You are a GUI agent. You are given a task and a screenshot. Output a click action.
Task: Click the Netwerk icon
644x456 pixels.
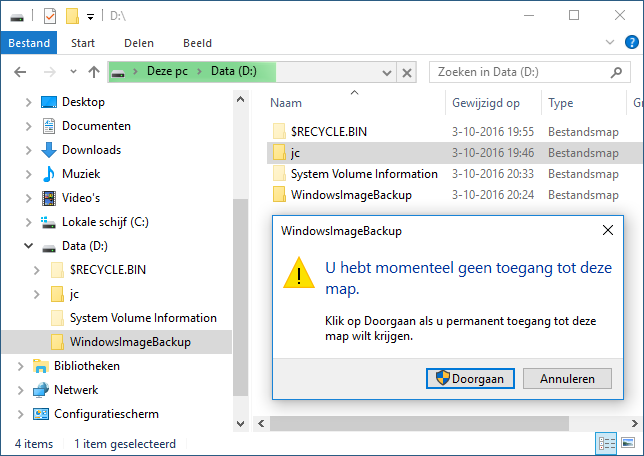point(41,390)
